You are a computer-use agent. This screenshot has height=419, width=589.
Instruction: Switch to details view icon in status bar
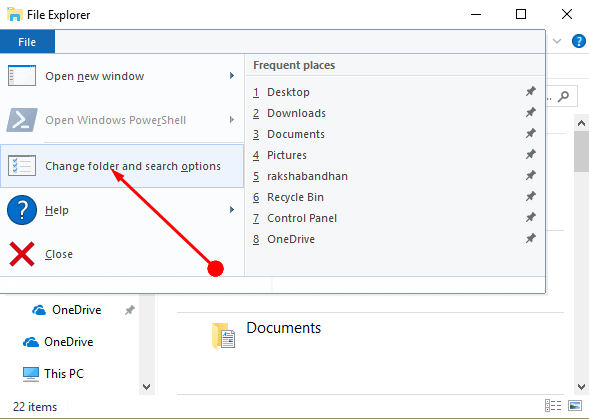tap(553, 406)
